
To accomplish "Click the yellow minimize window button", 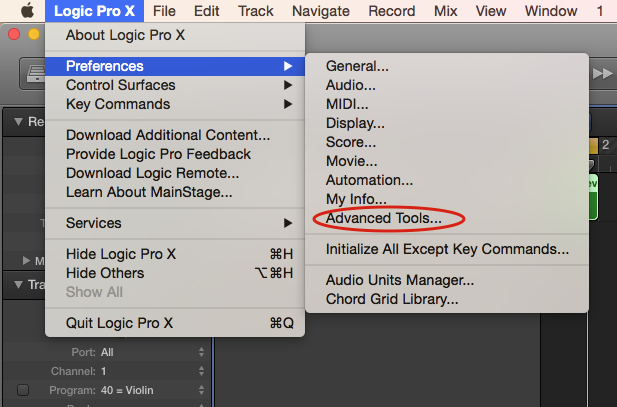I will point(34,34).
